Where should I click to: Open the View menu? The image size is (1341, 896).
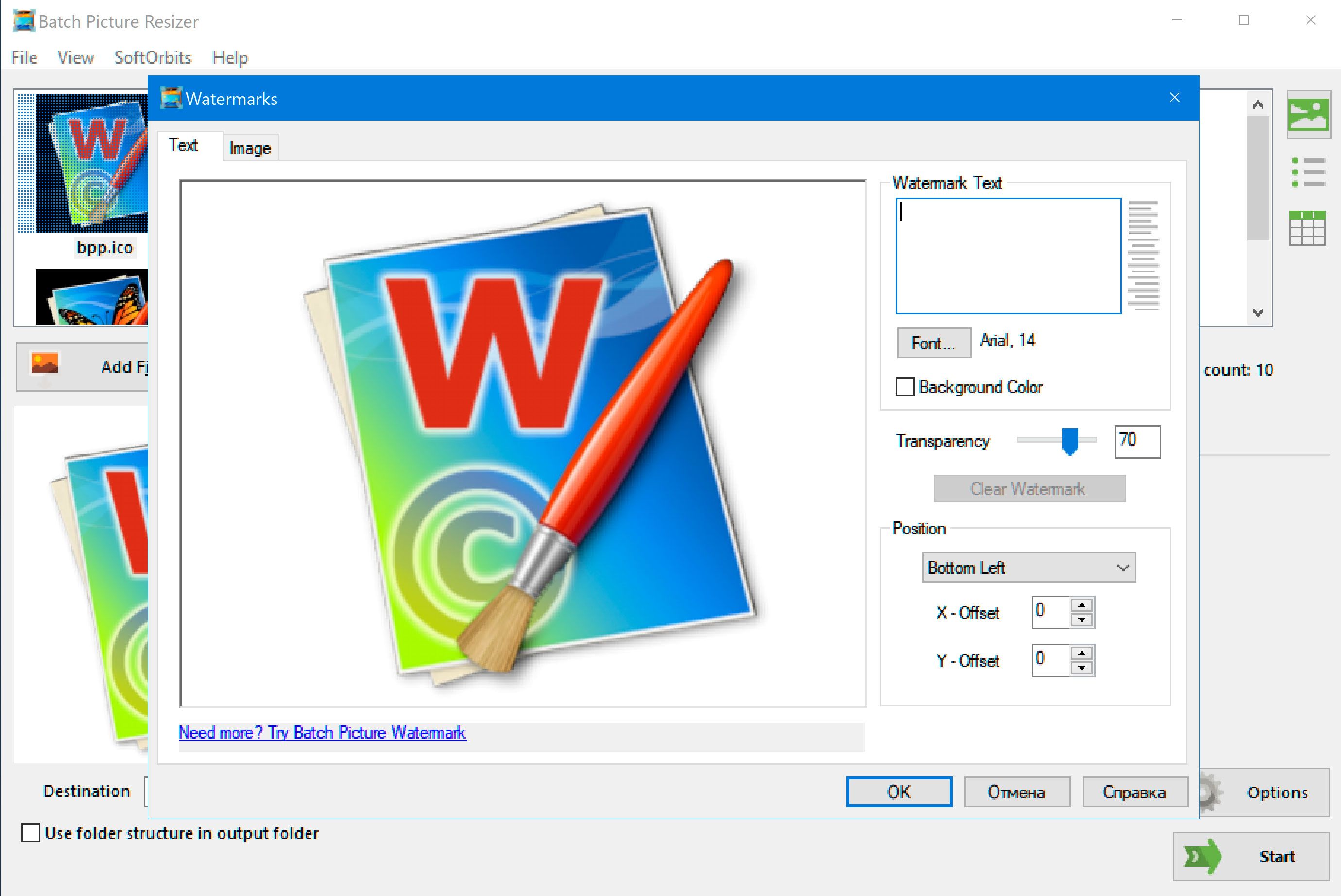pos(76,57)
